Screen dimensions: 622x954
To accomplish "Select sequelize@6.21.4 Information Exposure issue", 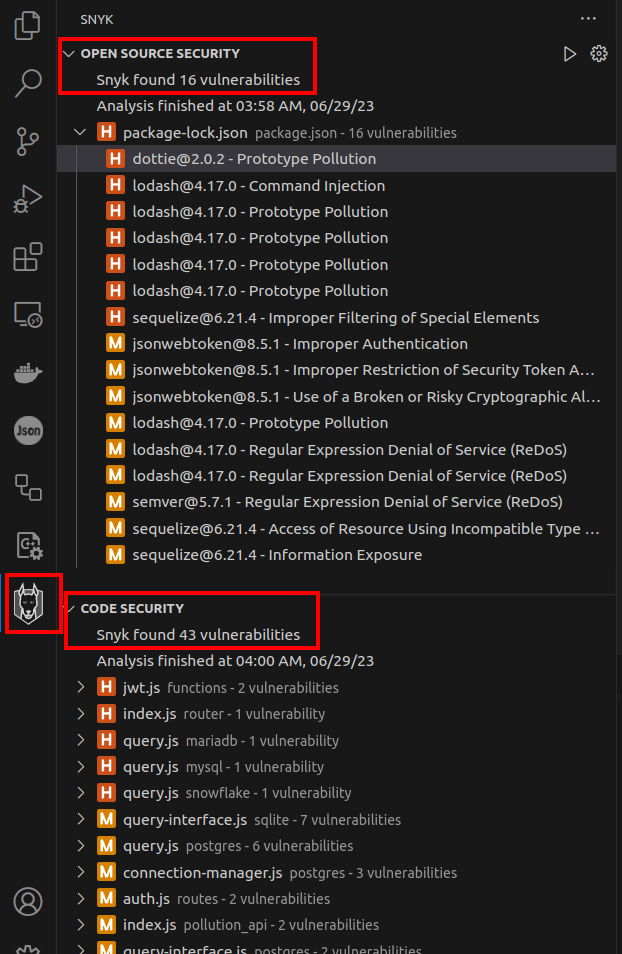I will [x=277, y=555].
